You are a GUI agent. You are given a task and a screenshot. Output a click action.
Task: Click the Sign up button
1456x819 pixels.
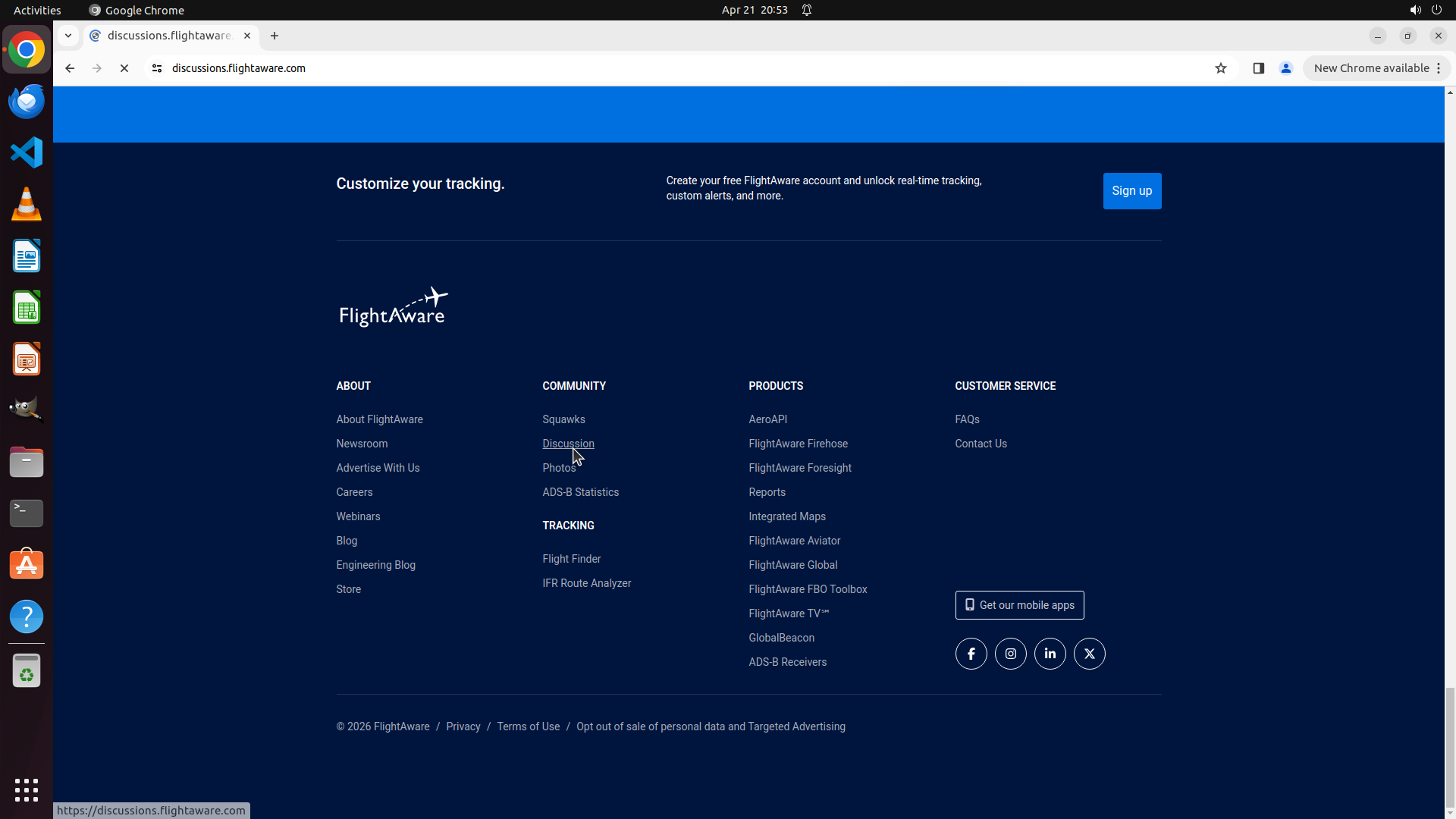(x=1131, y=191)
